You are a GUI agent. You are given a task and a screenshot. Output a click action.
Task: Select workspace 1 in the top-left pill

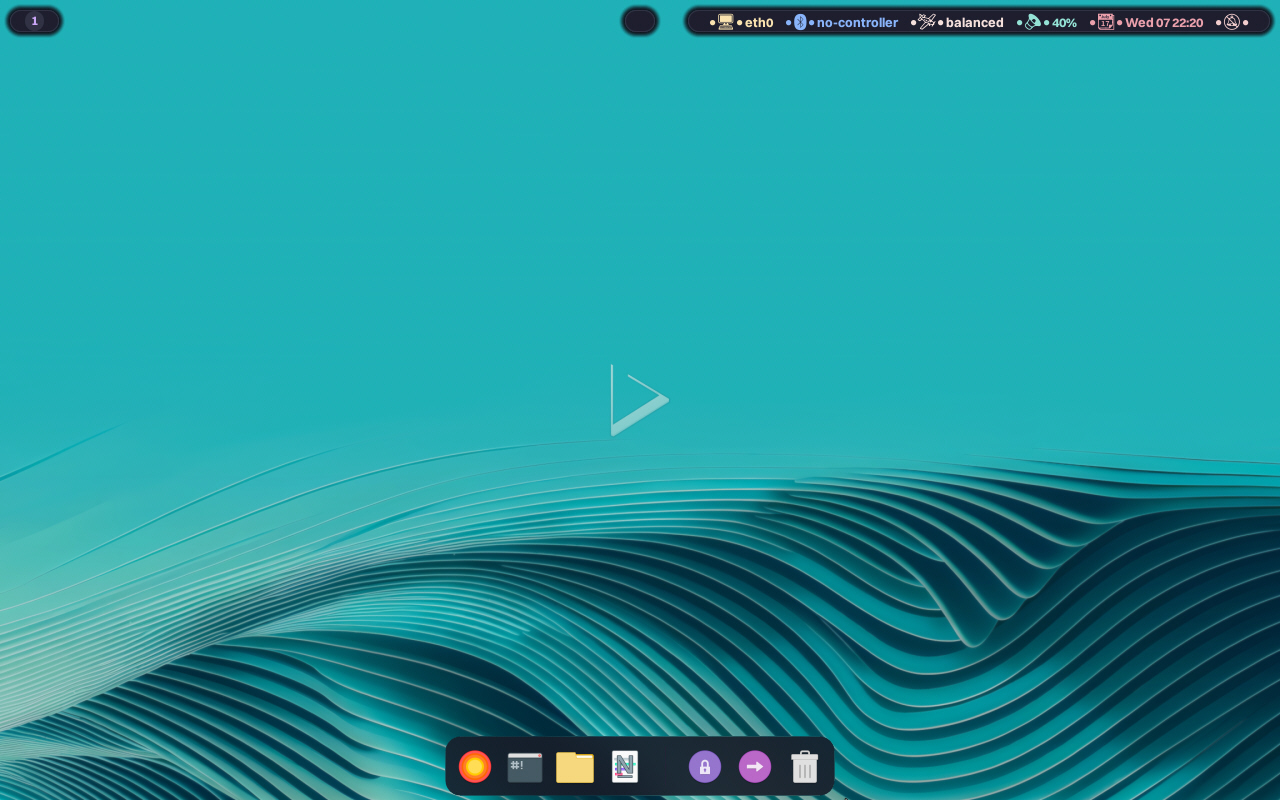33,20
